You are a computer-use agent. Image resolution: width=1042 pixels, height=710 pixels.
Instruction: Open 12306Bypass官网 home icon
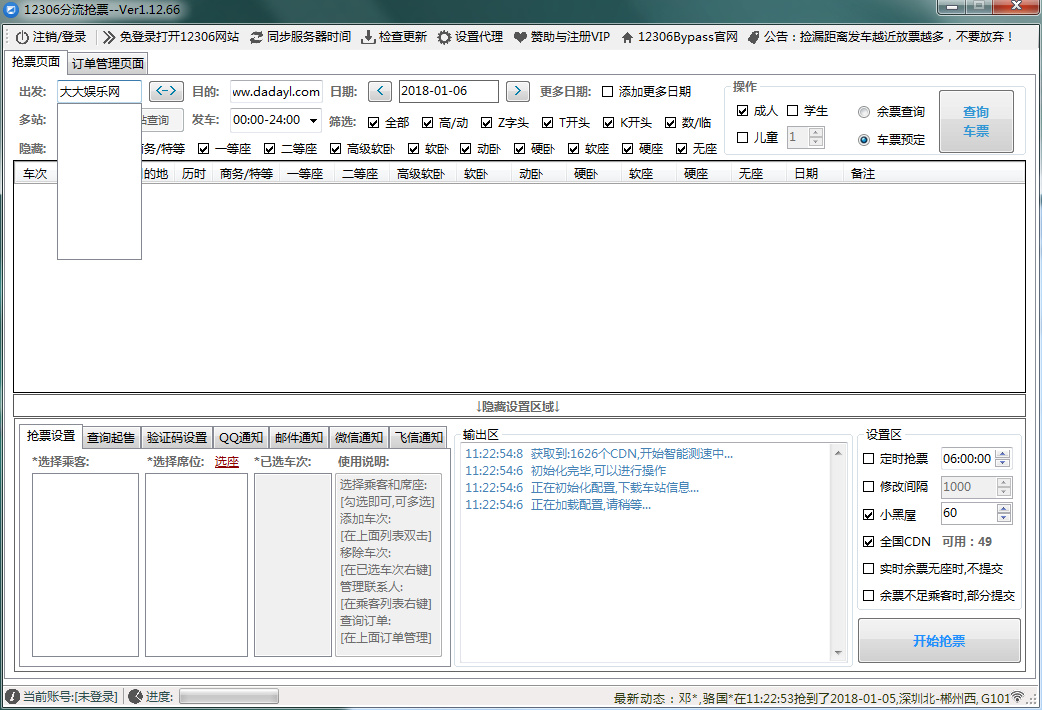tap(627, 37)
